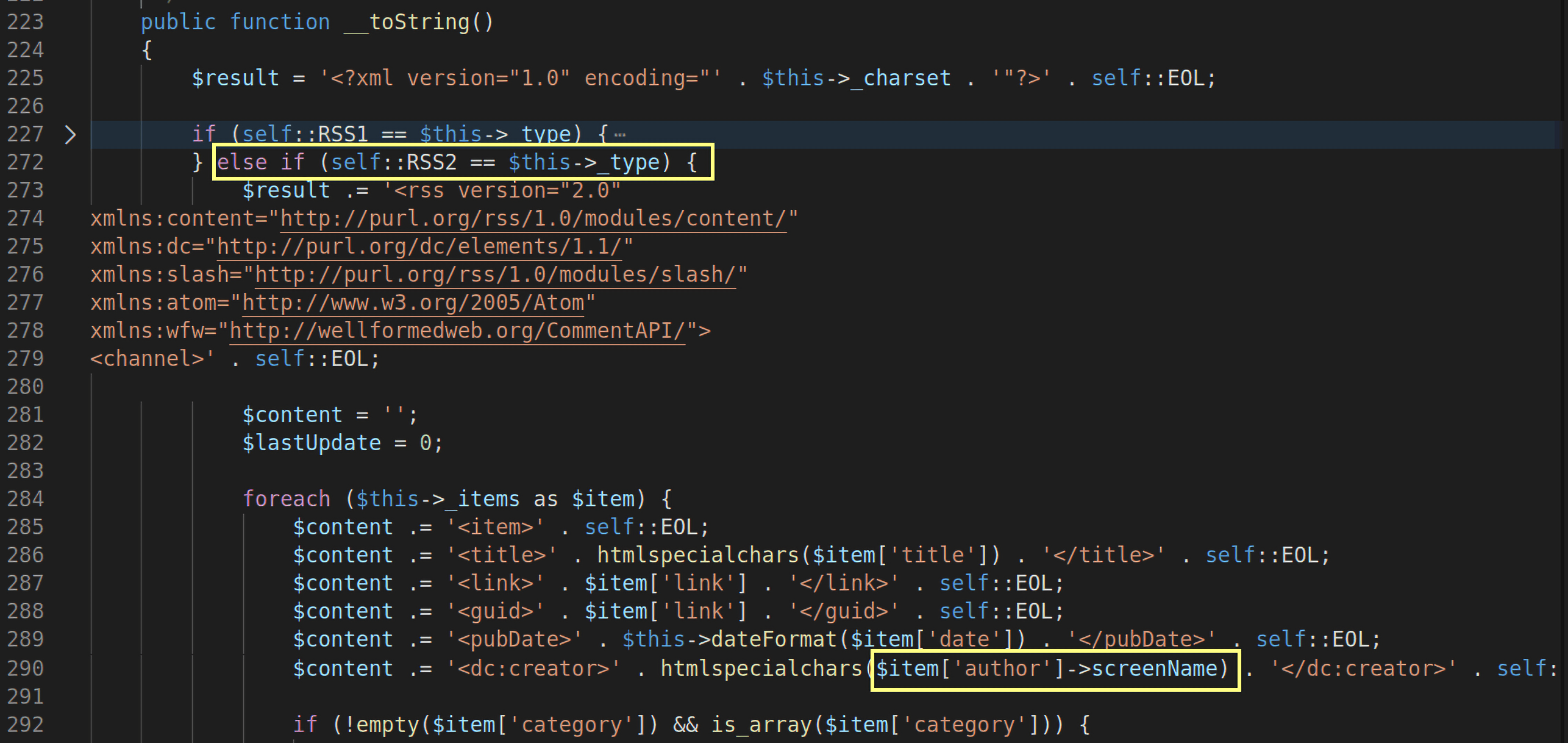
Task: Open the purl.org rss modules slash link
Action: point(495,275)
